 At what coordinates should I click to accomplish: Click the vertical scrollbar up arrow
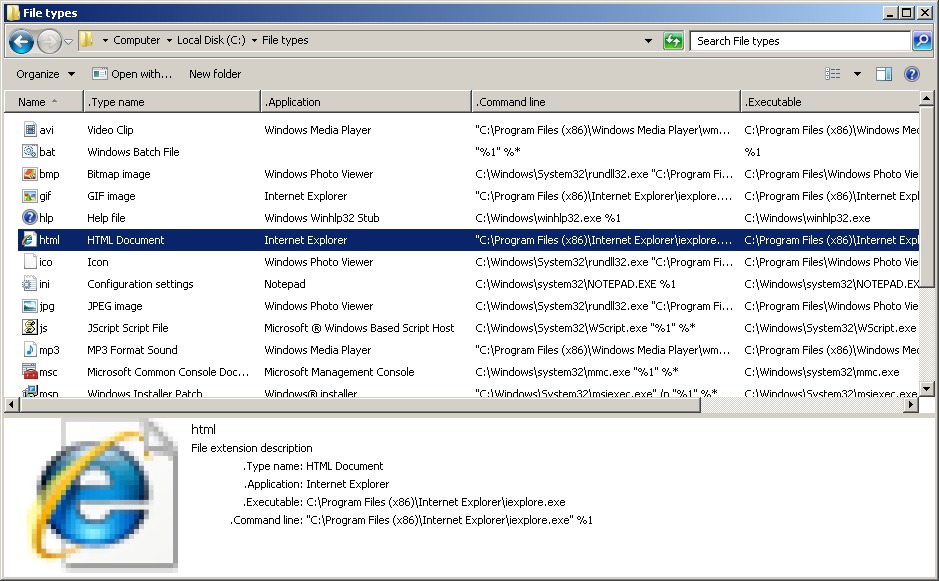(x=926, y=98)
